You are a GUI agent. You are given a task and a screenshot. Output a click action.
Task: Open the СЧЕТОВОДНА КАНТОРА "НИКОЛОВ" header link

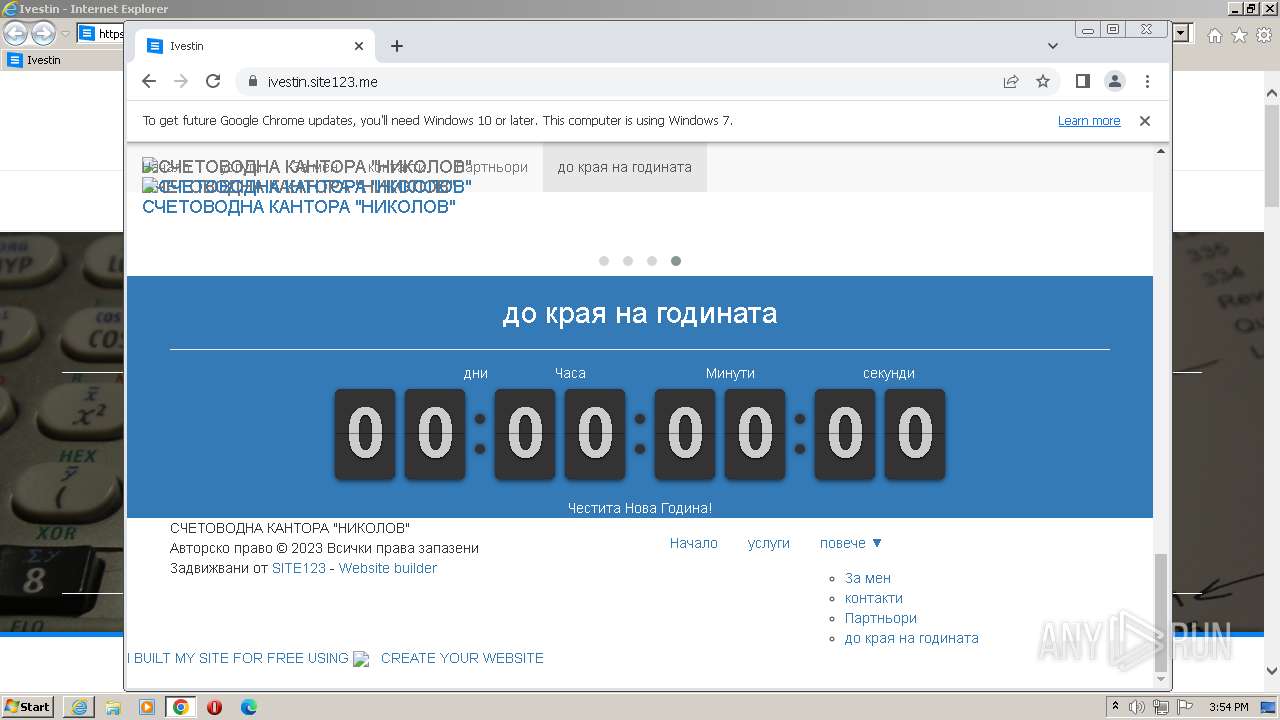[x=299, y=207]
